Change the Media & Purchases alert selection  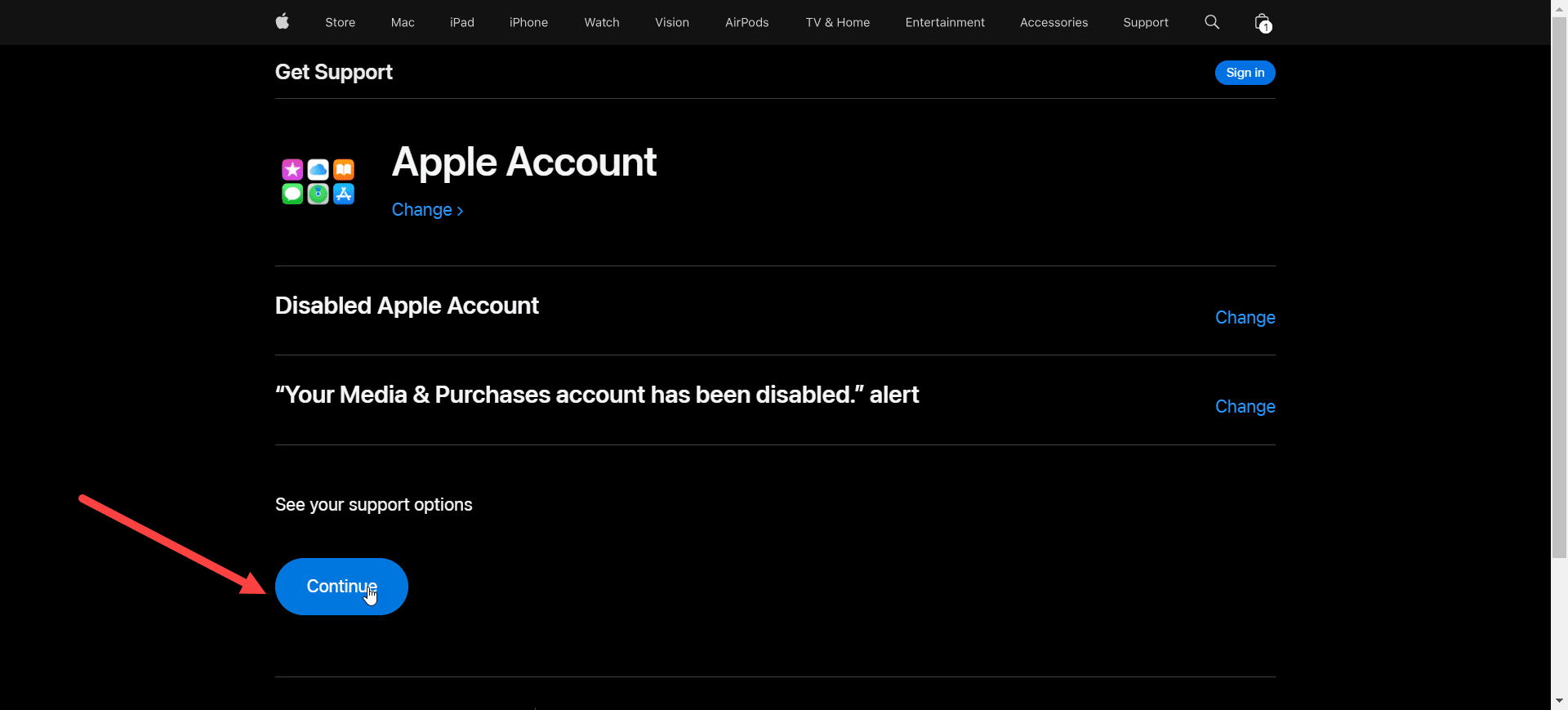coord(1245,406)
